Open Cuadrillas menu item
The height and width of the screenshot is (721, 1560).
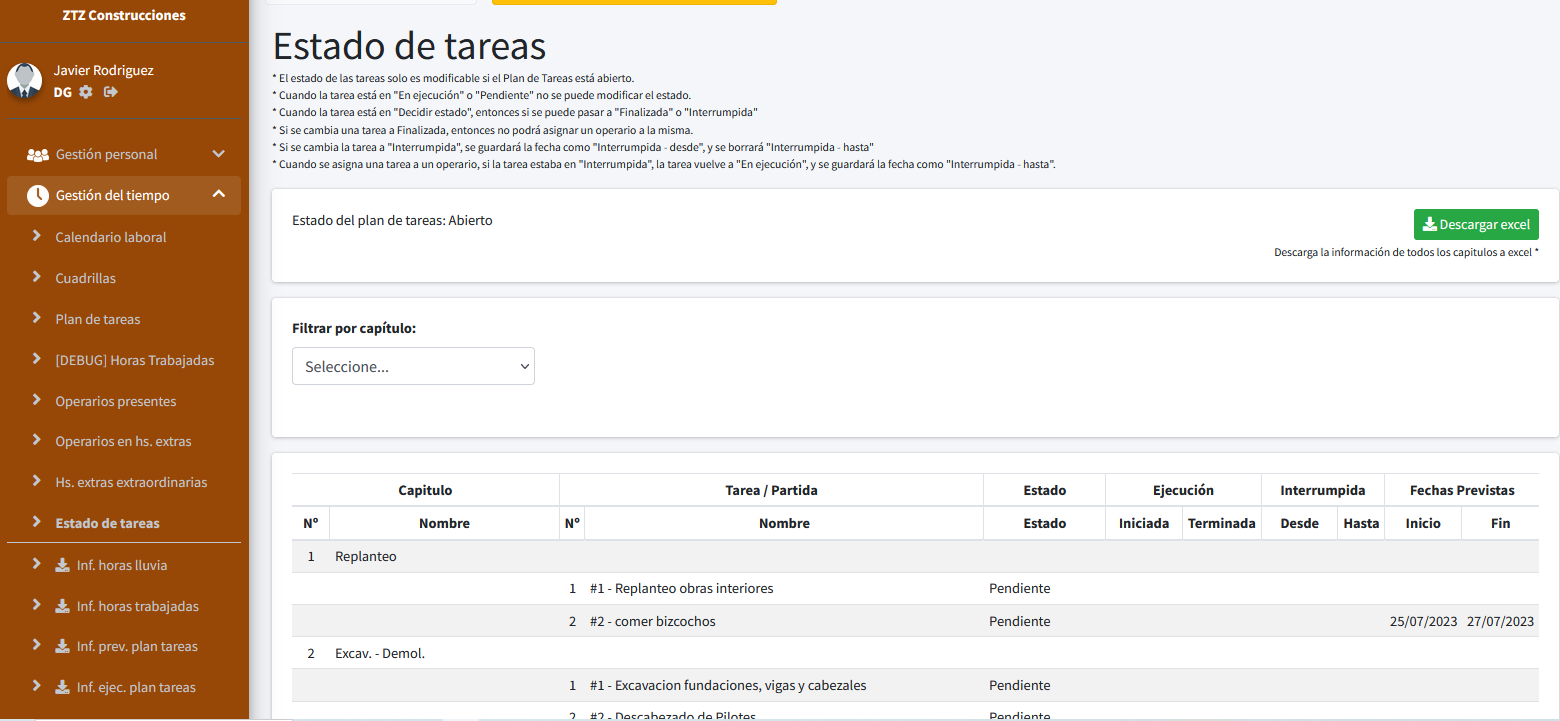(86, 279)
